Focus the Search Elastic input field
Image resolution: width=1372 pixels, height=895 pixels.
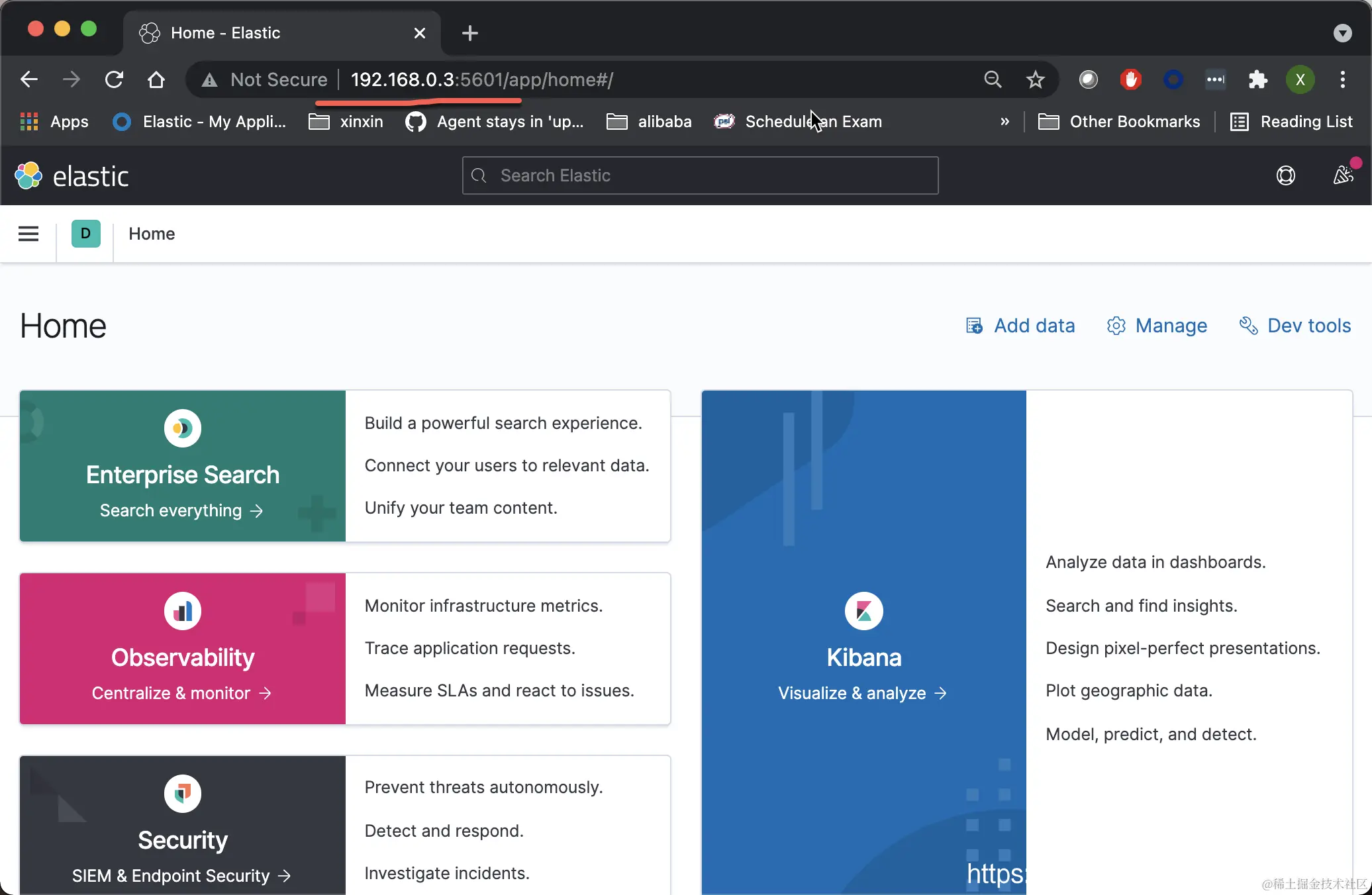(x=700, y=175)
